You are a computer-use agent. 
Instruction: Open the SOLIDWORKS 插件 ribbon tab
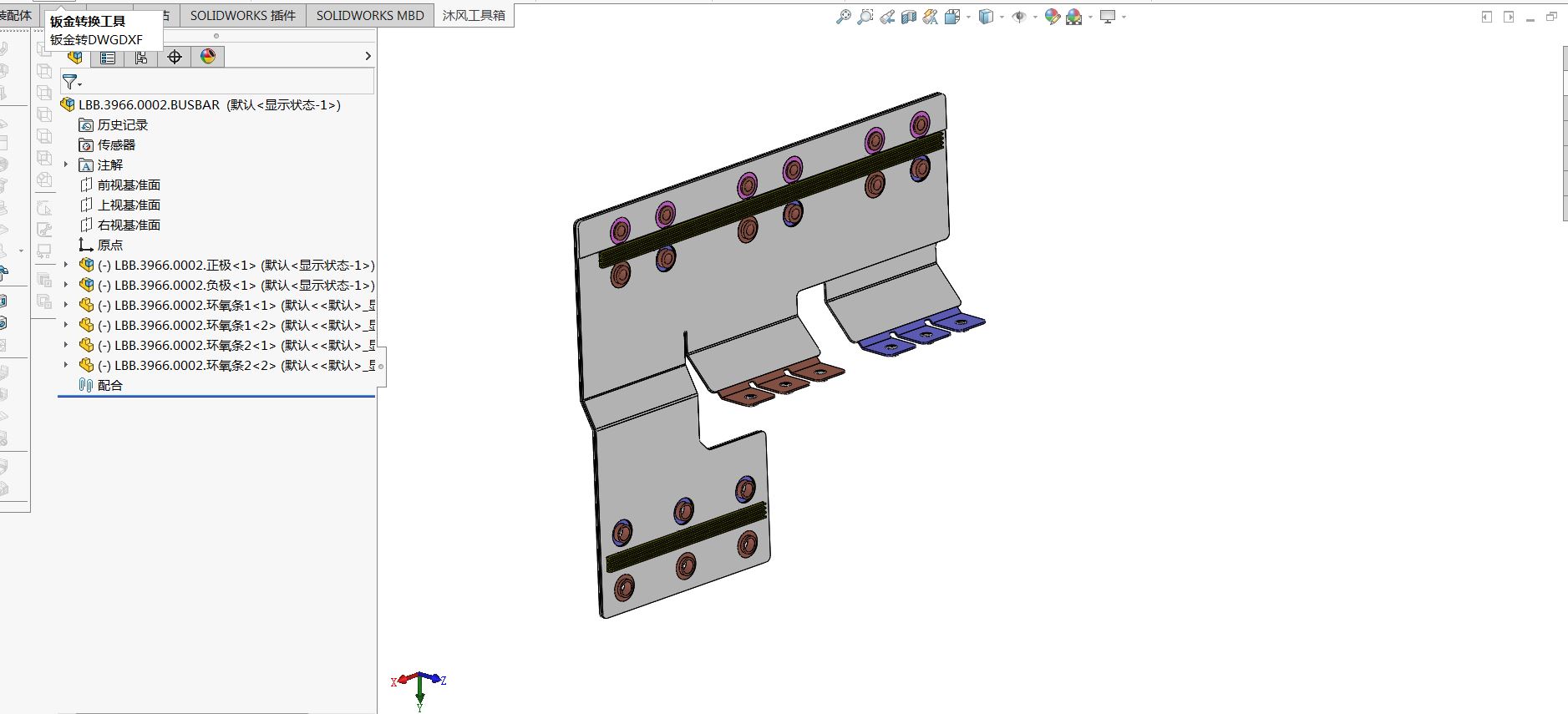coord(242,15)
